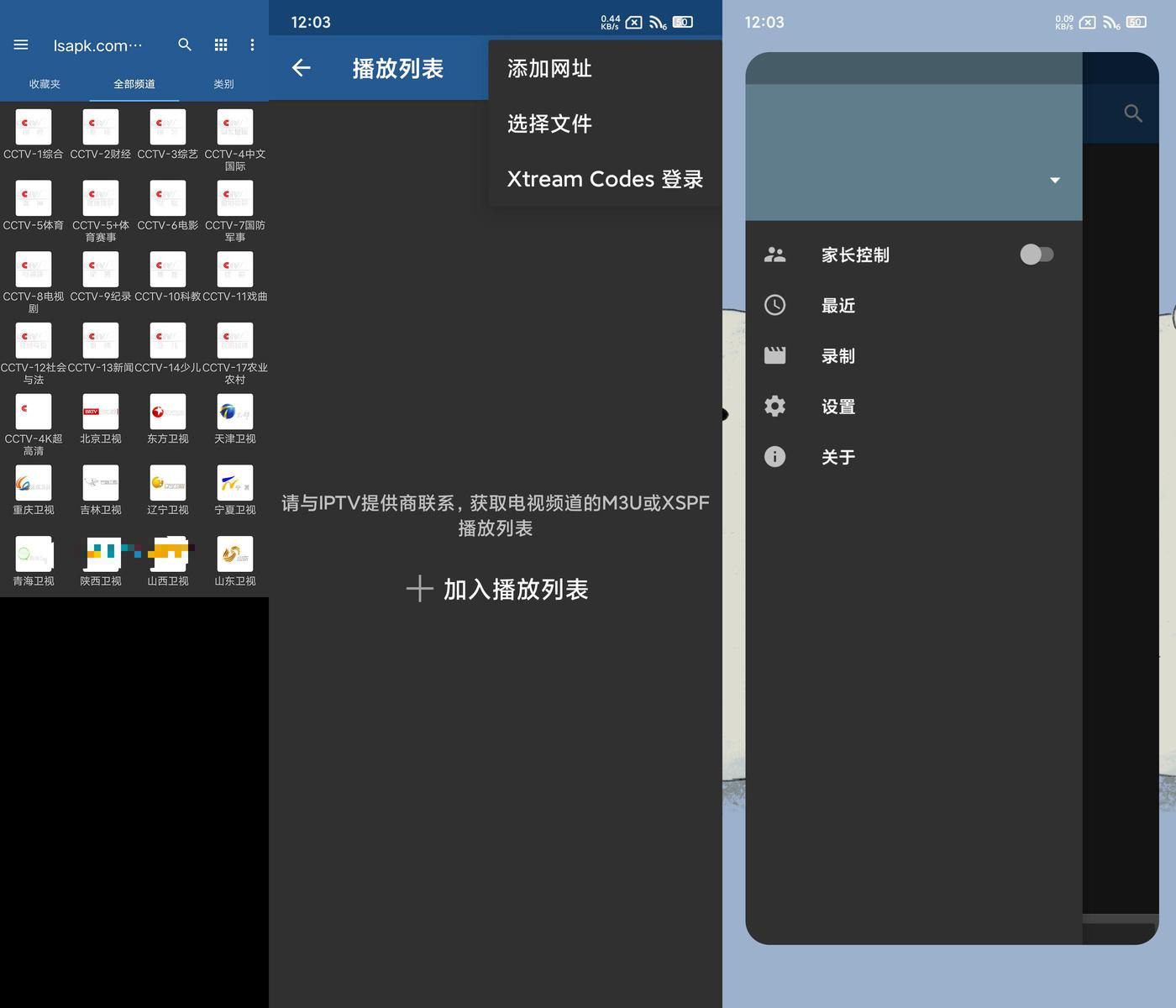Click the clock icon for recent

[x=774, y=305]
